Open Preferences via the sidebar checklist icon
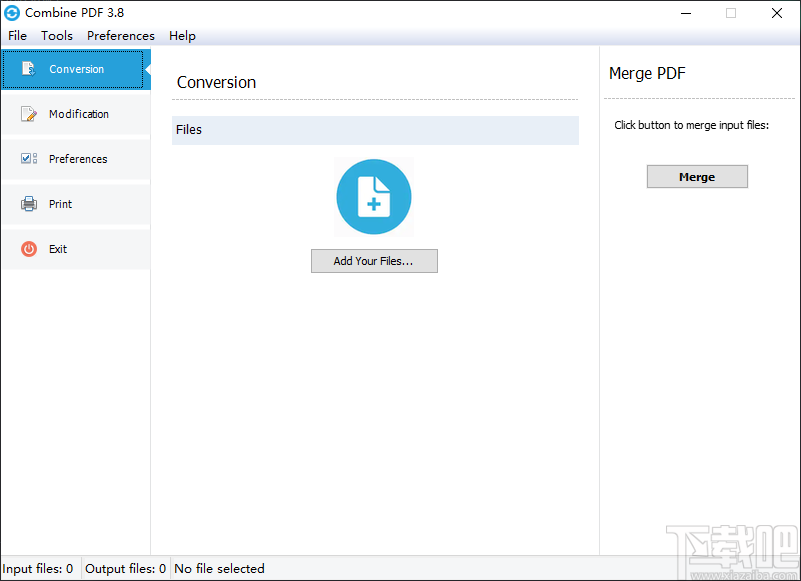This screenshot has height=581, width=801. coord(27,159)
